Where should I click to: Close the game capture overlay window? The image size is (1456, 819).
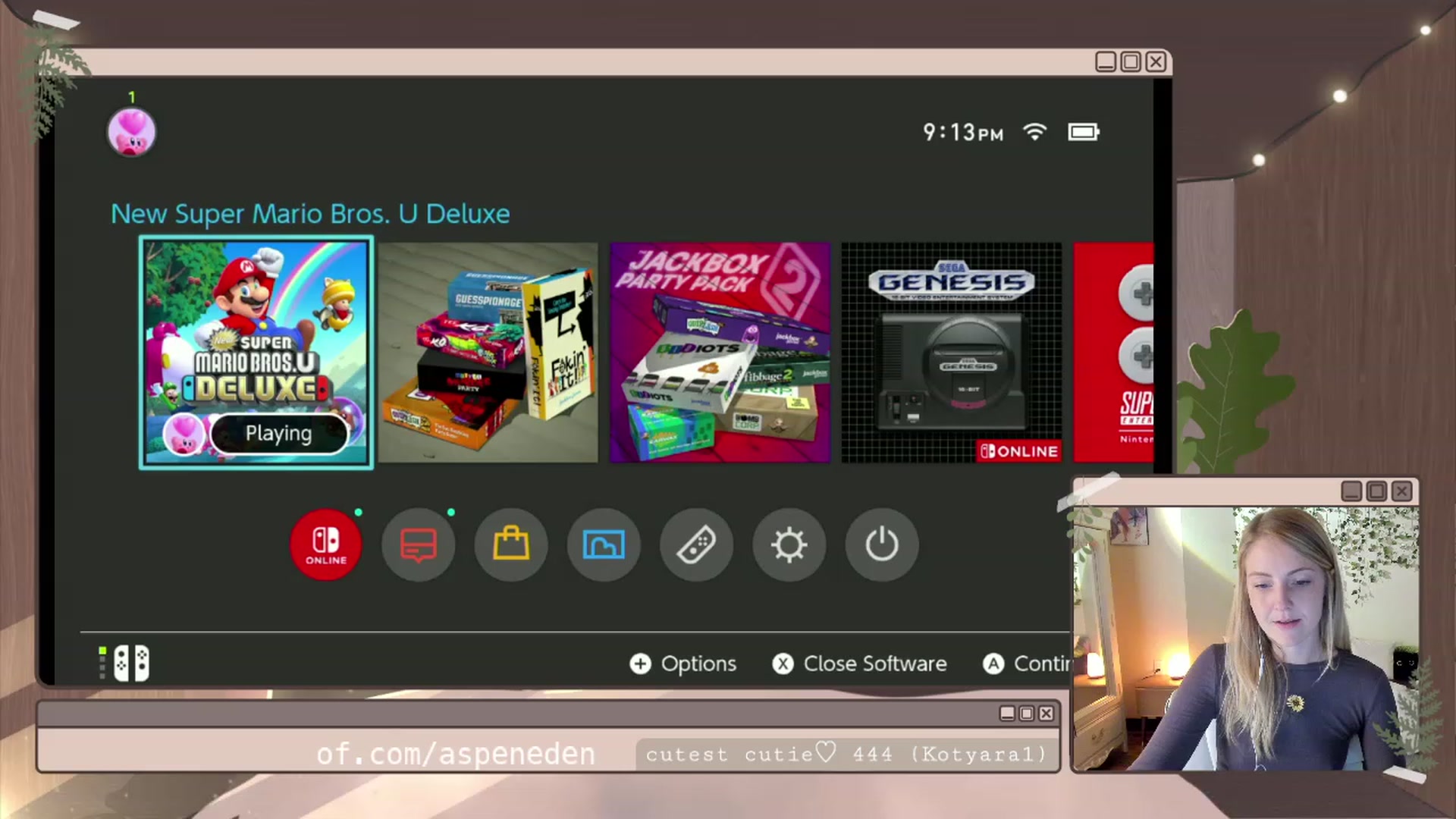pos(1156,62)
